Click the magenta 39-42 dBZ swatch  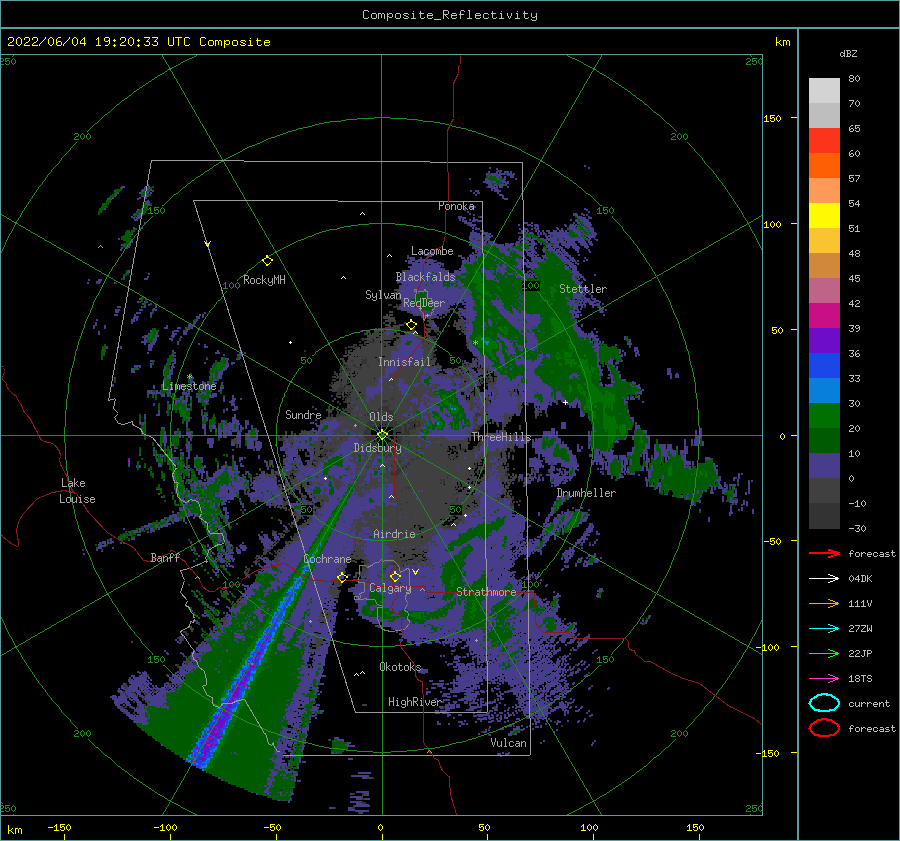coord(824,316)
